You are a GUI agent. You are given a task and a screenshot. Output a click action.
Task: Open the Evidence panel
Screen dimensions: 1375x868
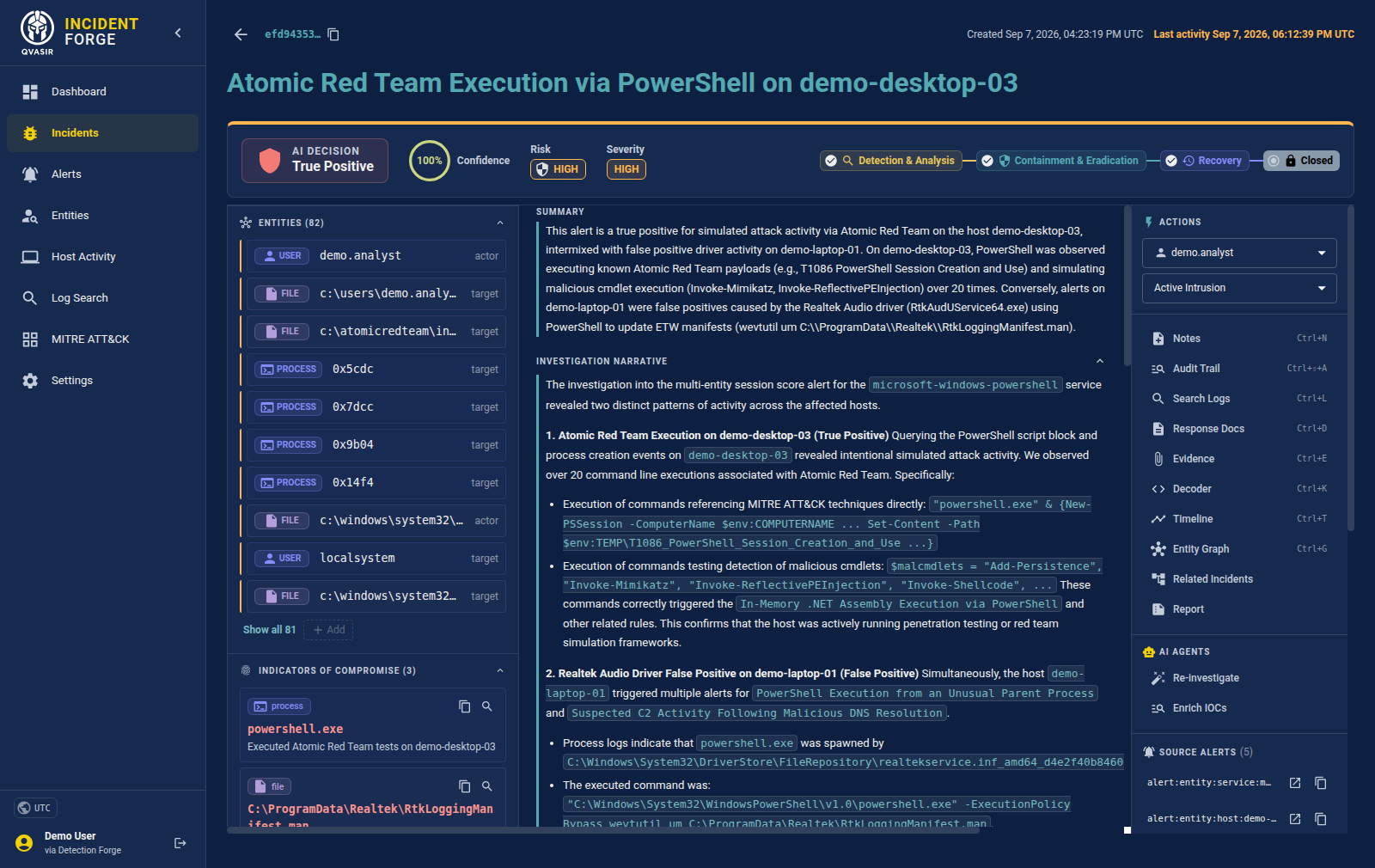(1238, 459)
